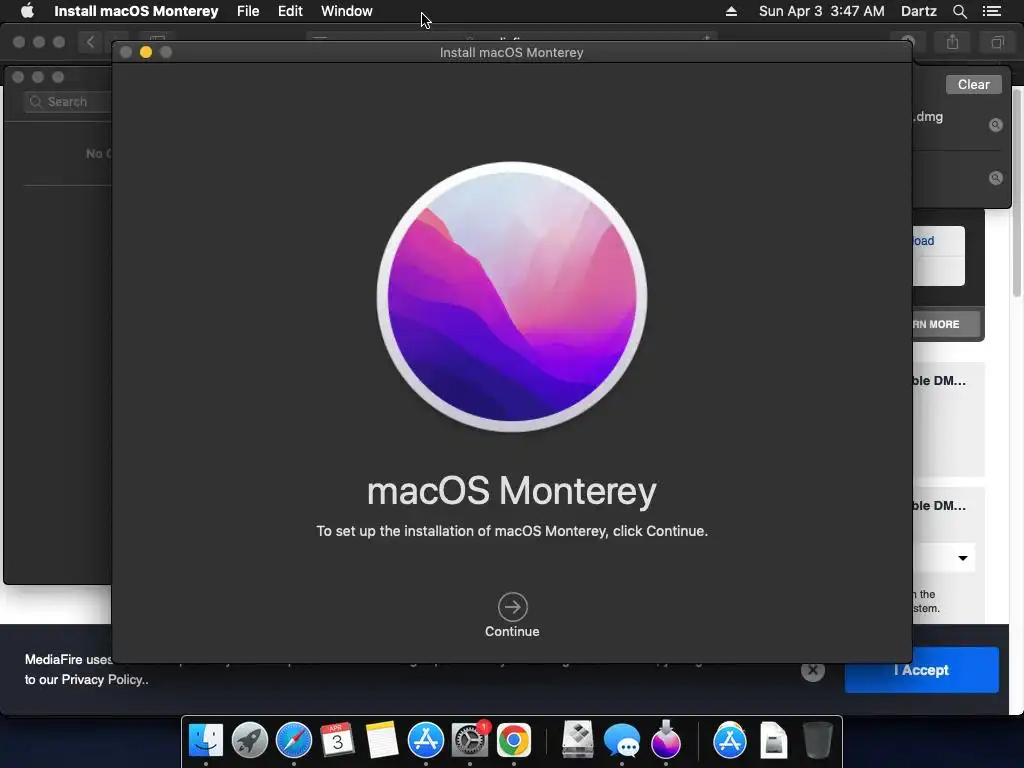Click the LEARN MORE button on MediaFire
This screenshot has width=1024, height=768.
[x=946, y=325]
